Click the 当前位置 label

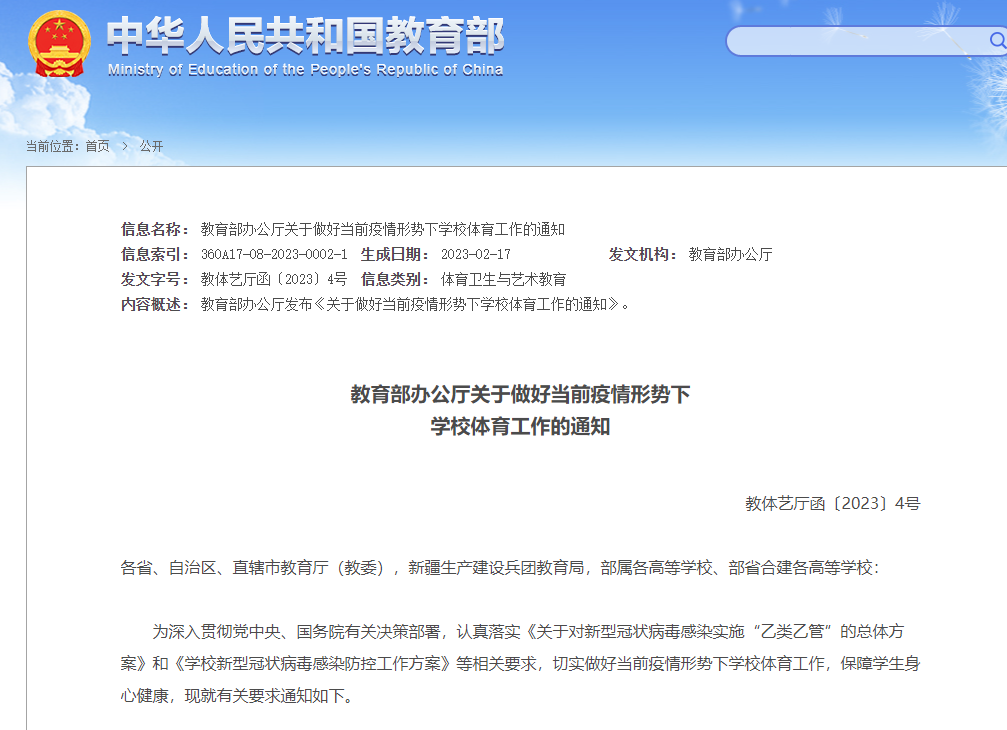53,146
